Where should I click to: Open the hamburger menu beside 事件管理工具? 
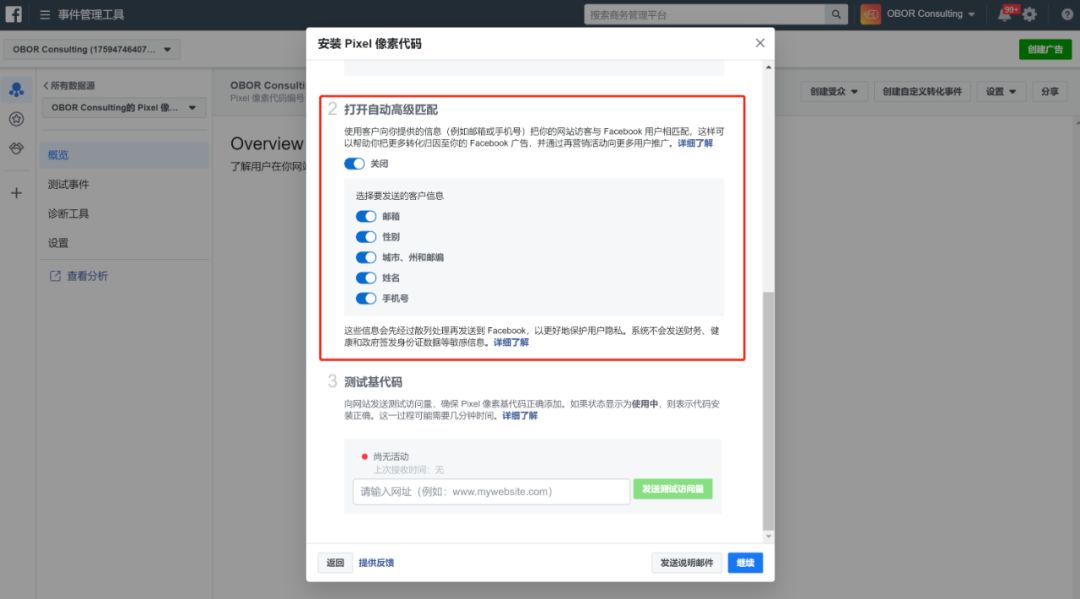coord(45,14)
